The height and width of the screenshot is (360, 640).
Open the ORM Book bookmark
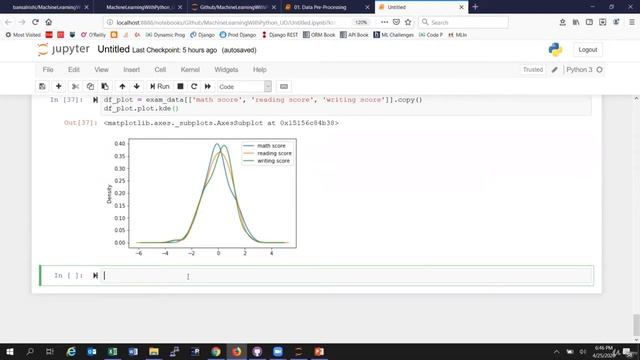point(319,35)
